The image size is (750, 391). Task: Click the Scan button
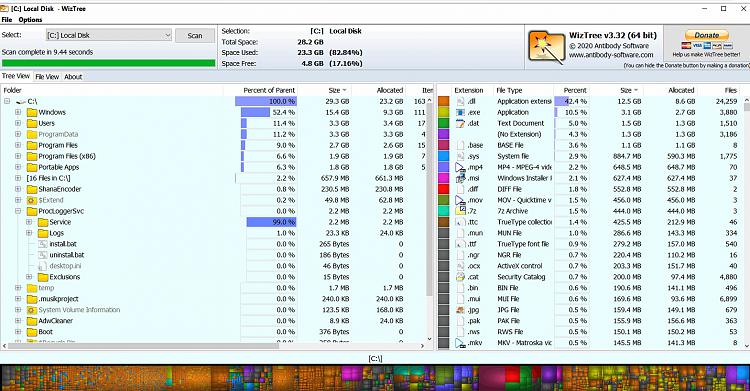[195, 35]
